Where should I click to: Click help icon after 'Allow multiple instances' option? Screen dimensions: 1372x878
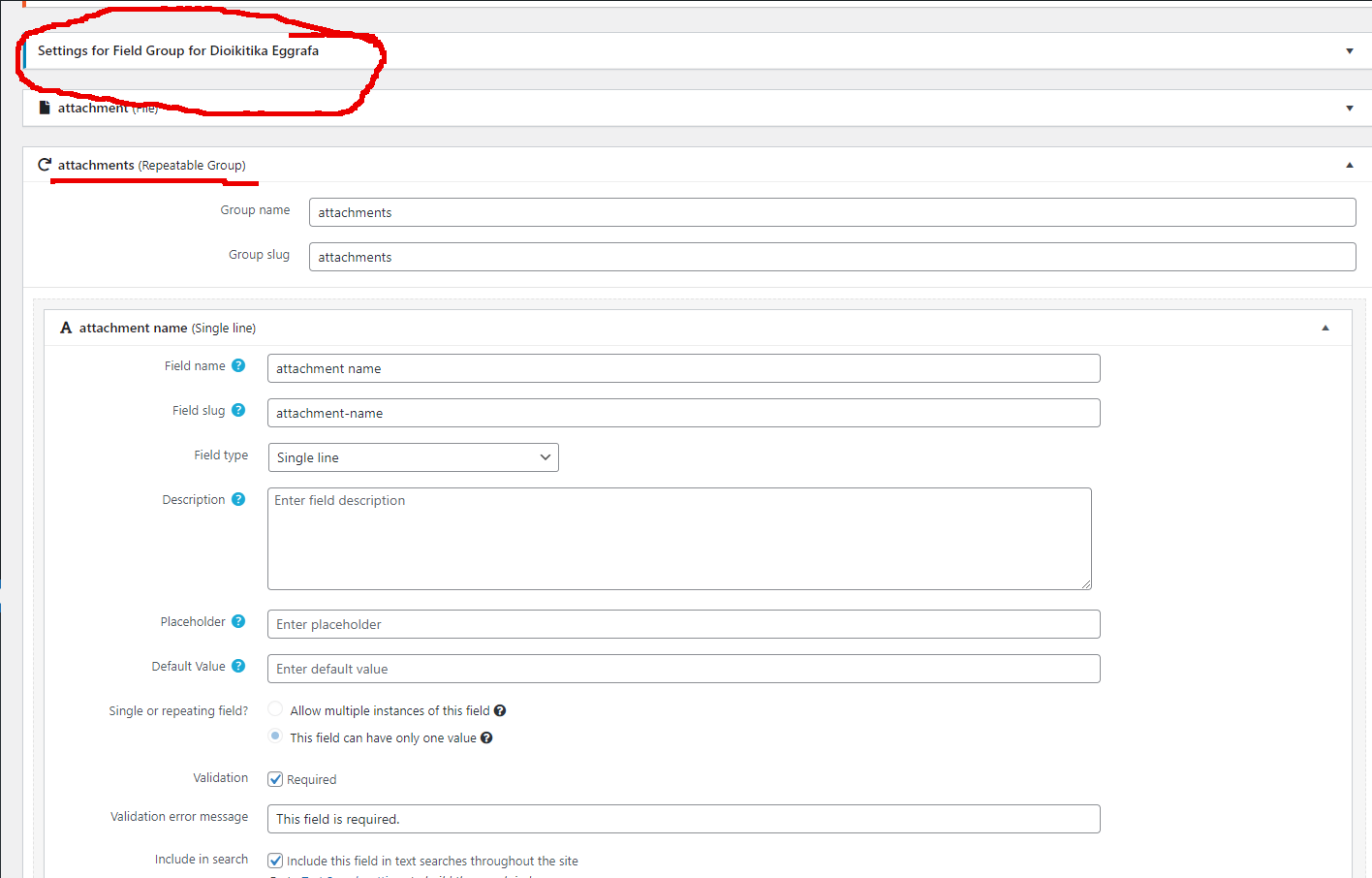coord(500,711)
